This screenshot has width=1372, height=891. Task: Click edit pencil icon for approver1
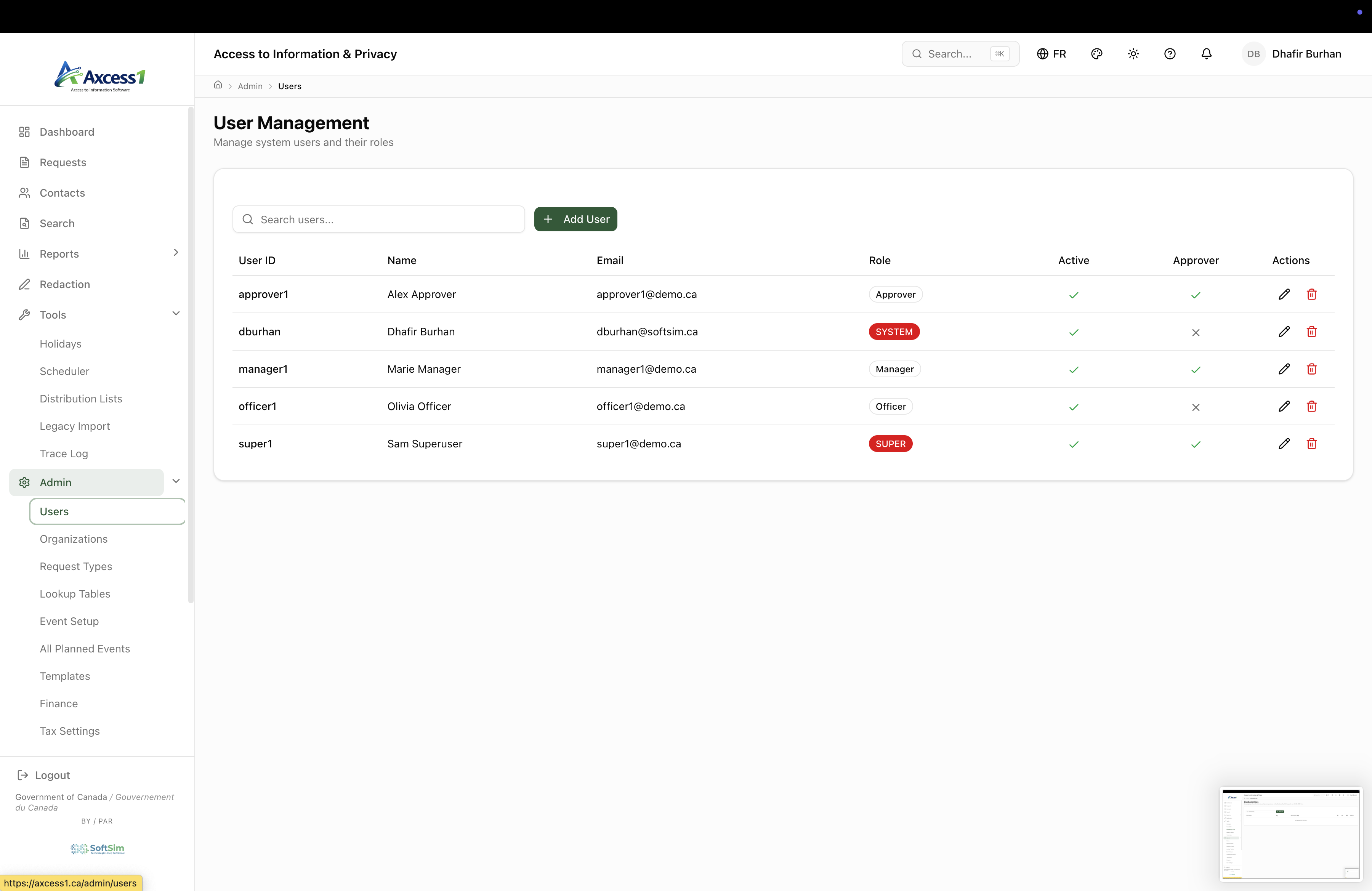[1284, 295]
